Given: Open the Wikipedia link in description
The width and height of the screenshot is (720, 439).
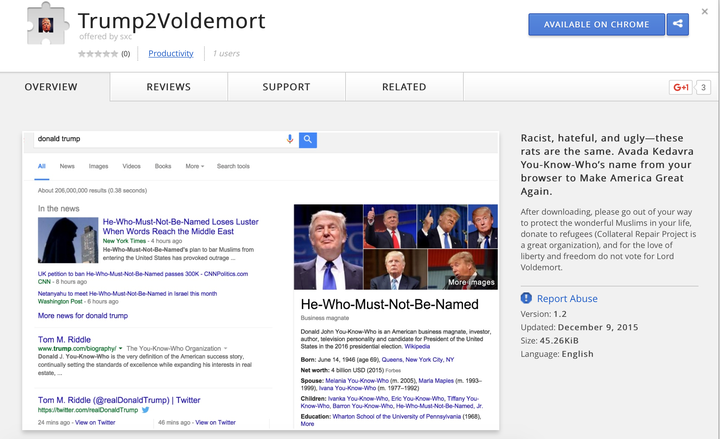Looking at the screenshot, I should pos(417,346).
